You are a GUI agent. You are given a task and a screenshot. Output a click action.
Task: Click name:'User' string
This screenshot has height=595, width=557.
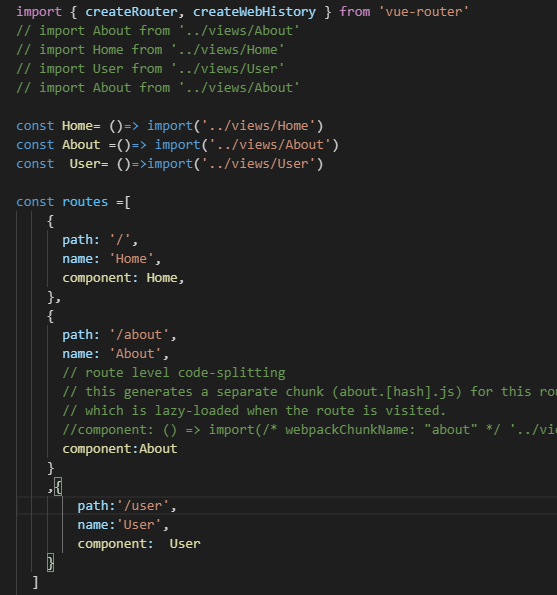coord(139,525)
